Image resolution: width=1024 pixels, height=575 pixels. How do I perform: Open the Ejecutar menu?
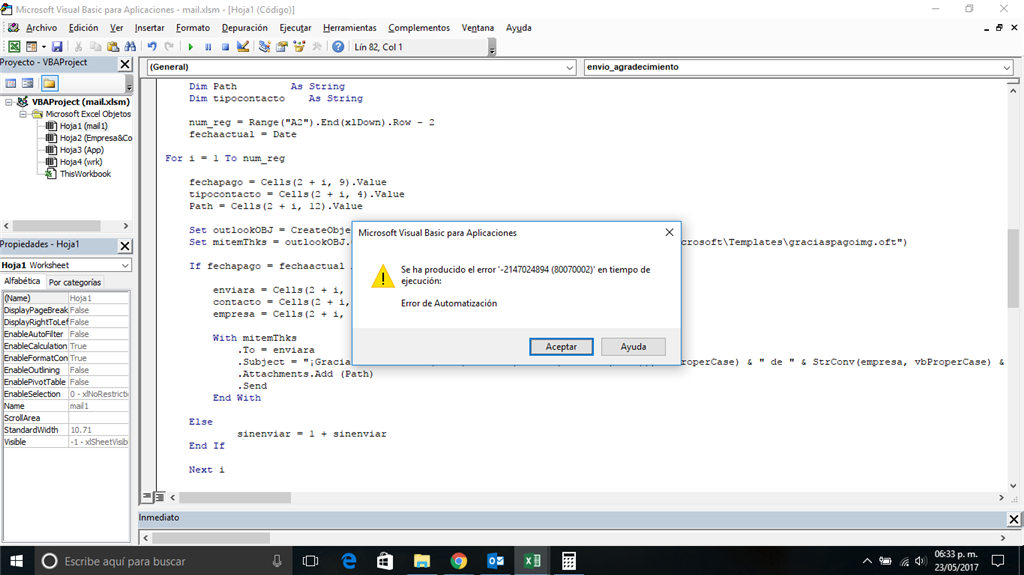click(295, 28)
